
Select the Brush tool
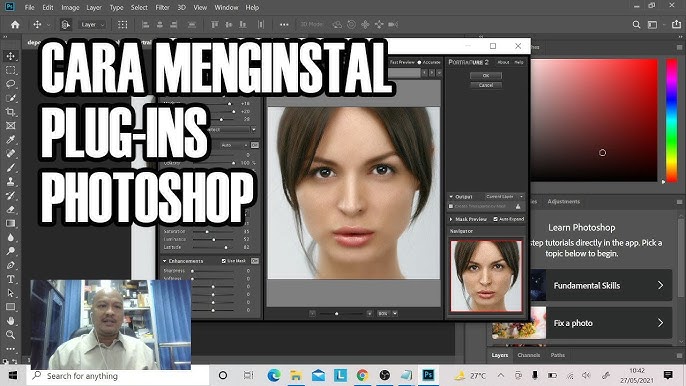tap(10, 168)
